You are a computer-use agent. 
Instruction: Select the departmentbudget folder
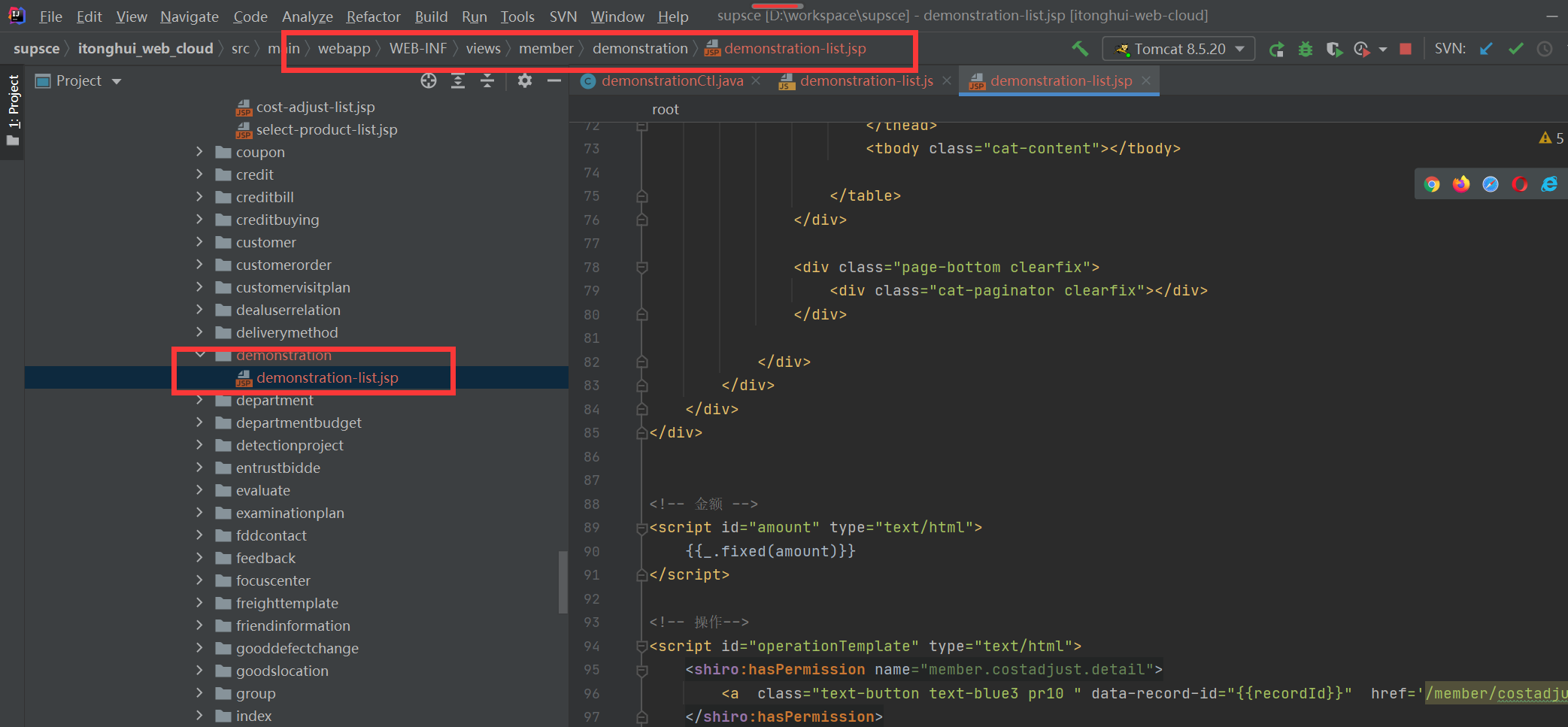pyautogui.click(x=299, y=423)
